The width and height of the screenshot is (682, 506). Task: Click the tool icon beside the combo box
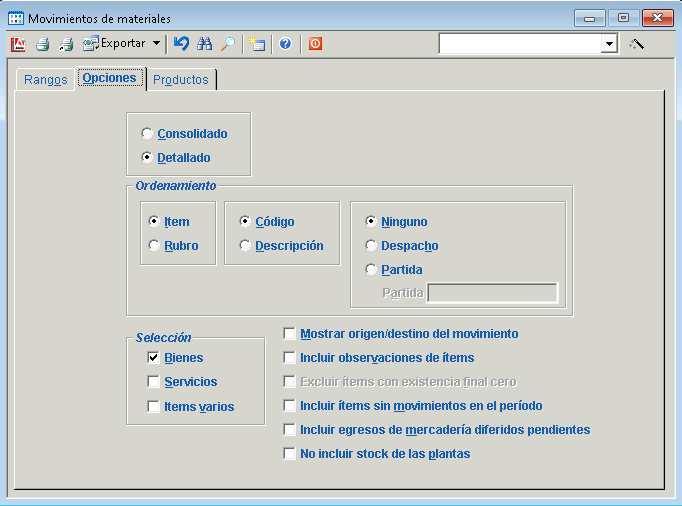coord(636,44)
